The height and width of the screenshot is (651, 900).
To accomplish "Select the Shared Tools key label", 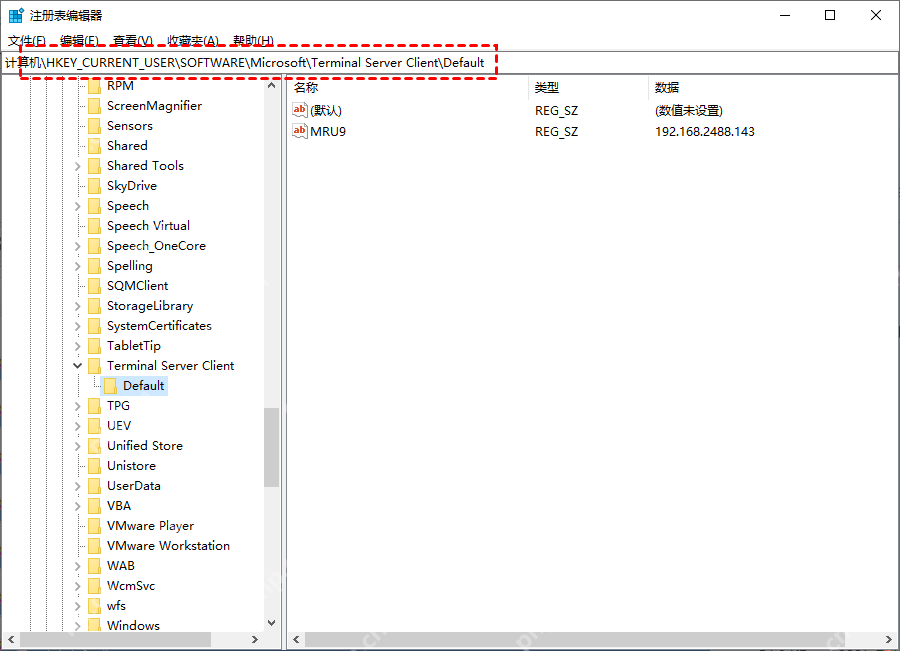I will pyautogui.click(x=145, y=165).
